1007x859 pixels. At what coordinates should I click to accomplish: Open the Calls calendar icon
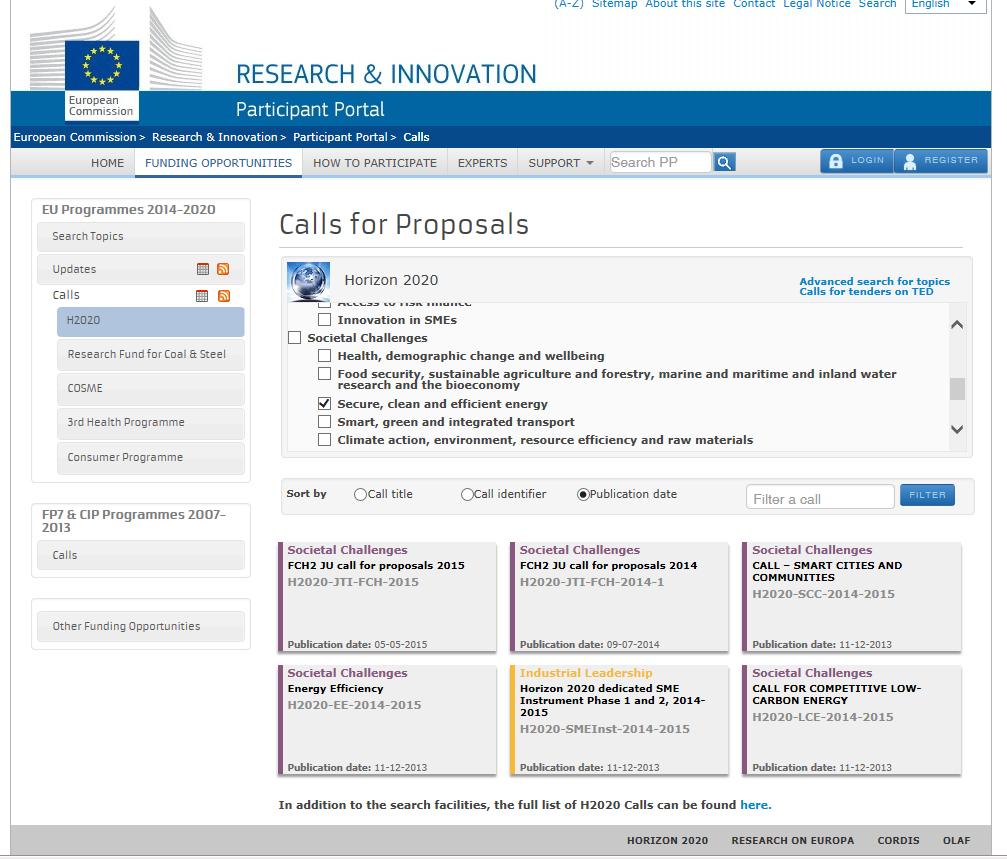click(202, 296)
